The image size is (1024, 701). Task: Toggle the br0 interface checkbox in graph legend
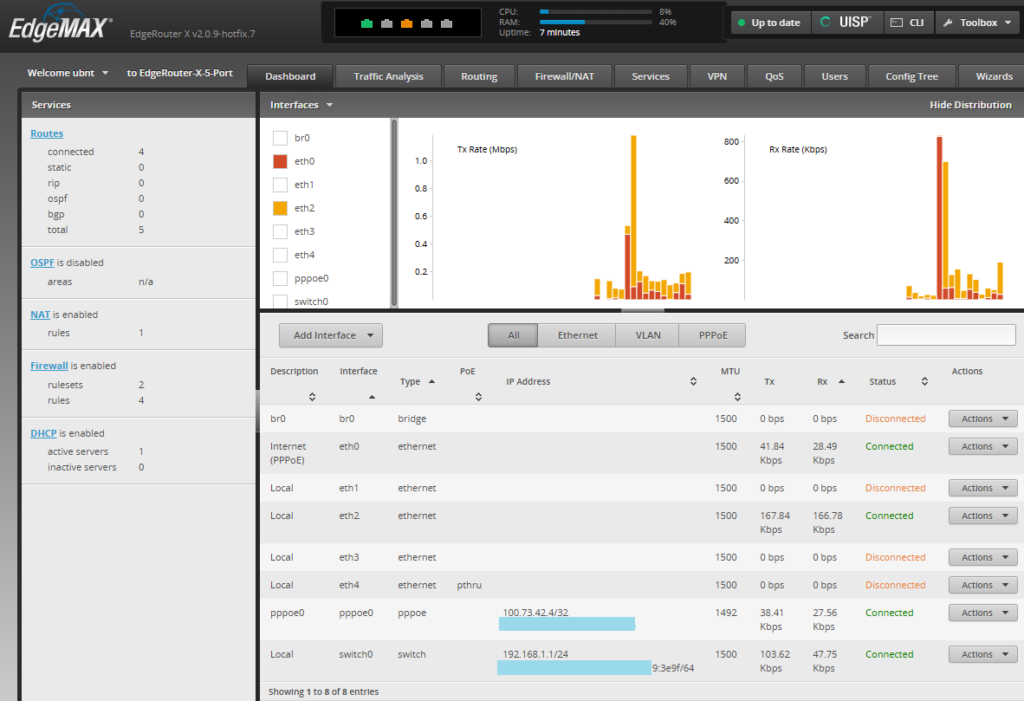tap(280, 138)
